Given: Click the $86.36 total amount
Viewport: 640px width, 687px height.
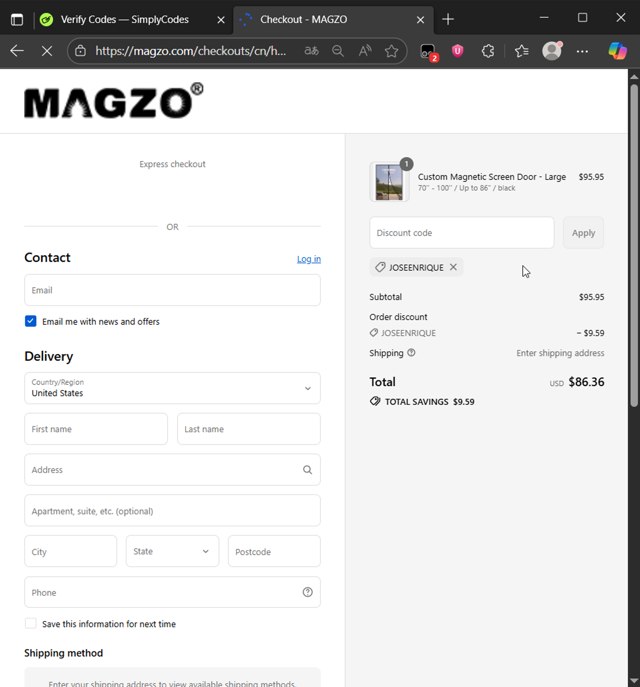Looking at the screenshot, I should 586,382.
